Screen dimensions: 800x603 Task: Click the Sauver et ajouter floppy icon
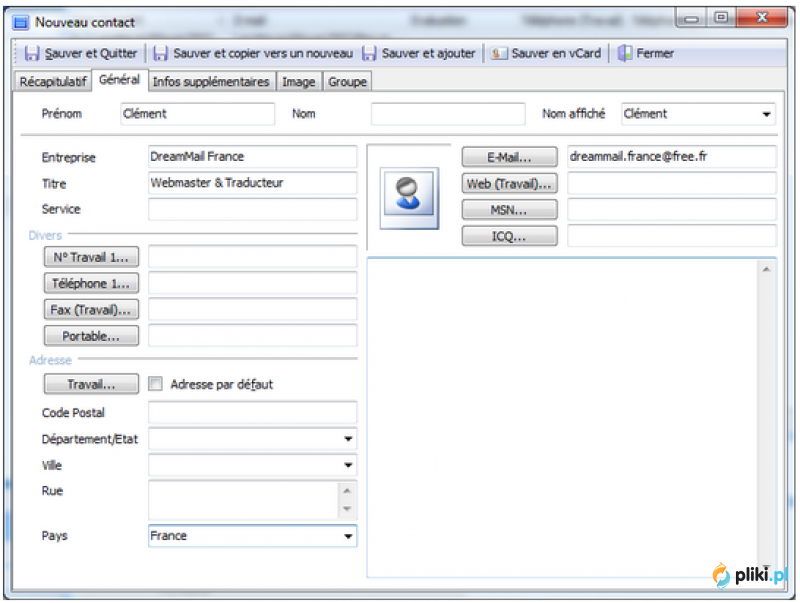[369, 53]
